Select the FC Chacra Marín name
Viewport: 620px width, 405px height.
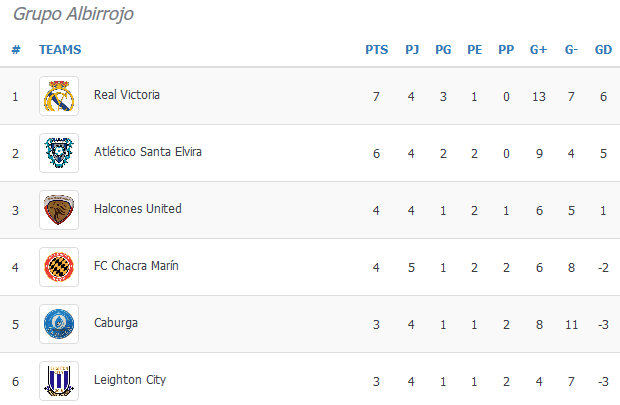pyautogui.click(x=137, y=266)
